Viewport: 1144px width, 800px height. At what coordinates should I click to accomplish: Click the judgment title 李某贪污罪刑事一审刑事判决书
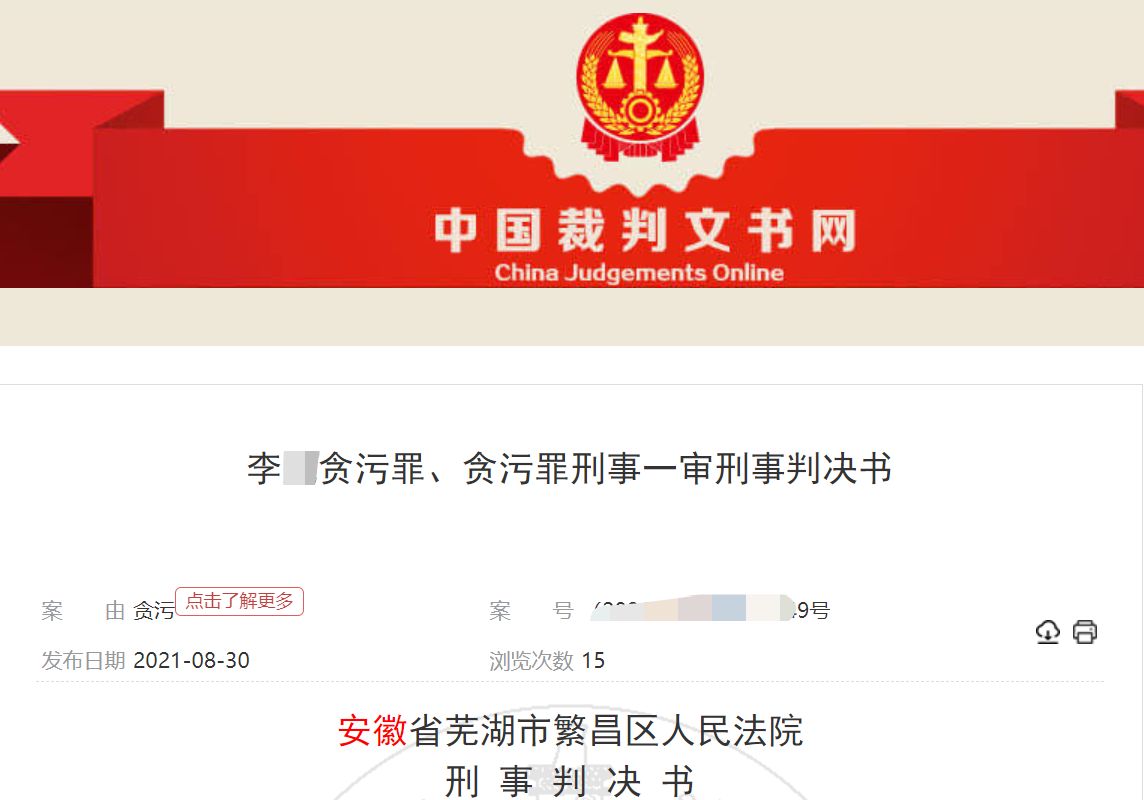(x=570, y=468)
